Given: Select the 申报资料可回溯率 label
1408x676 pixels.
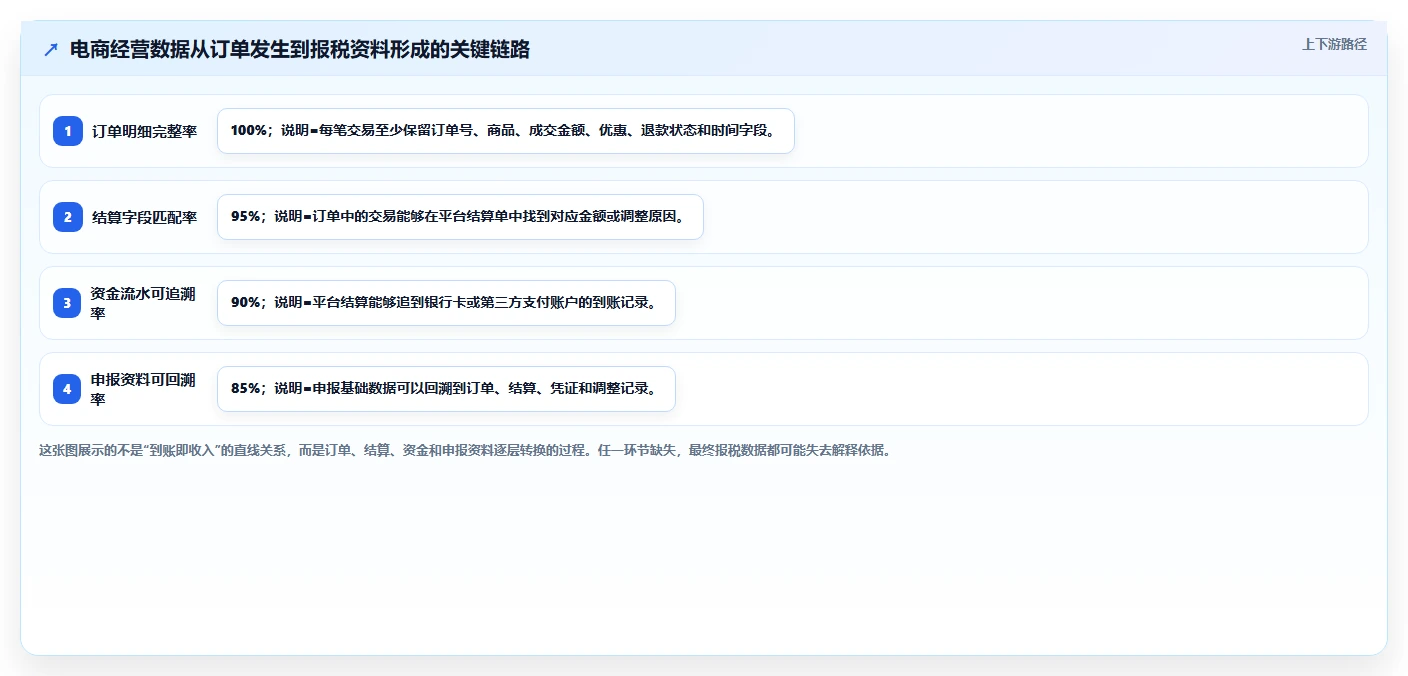Looking at the screenshot, I should tap(145, 389).
